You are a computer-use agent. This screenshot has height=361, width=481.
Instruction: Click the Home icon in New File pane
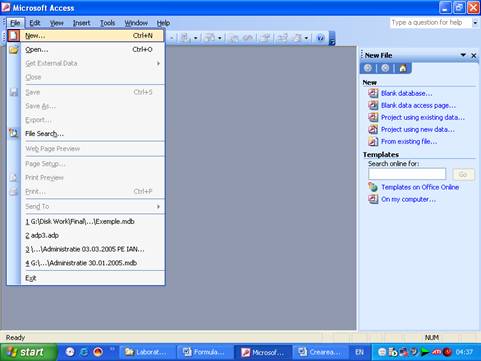(x=403, y=68)
